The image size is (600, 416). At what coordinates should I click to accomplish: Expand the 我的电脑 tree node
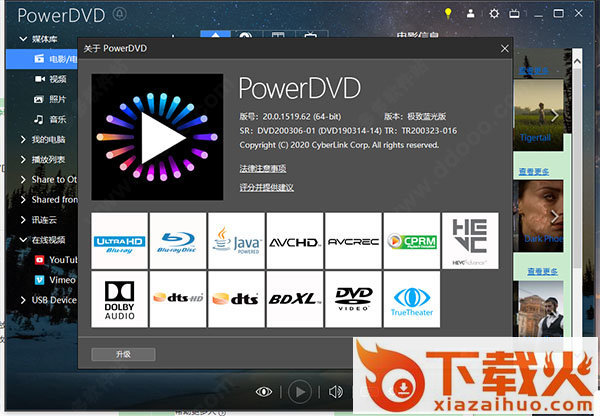click(23, 139)
